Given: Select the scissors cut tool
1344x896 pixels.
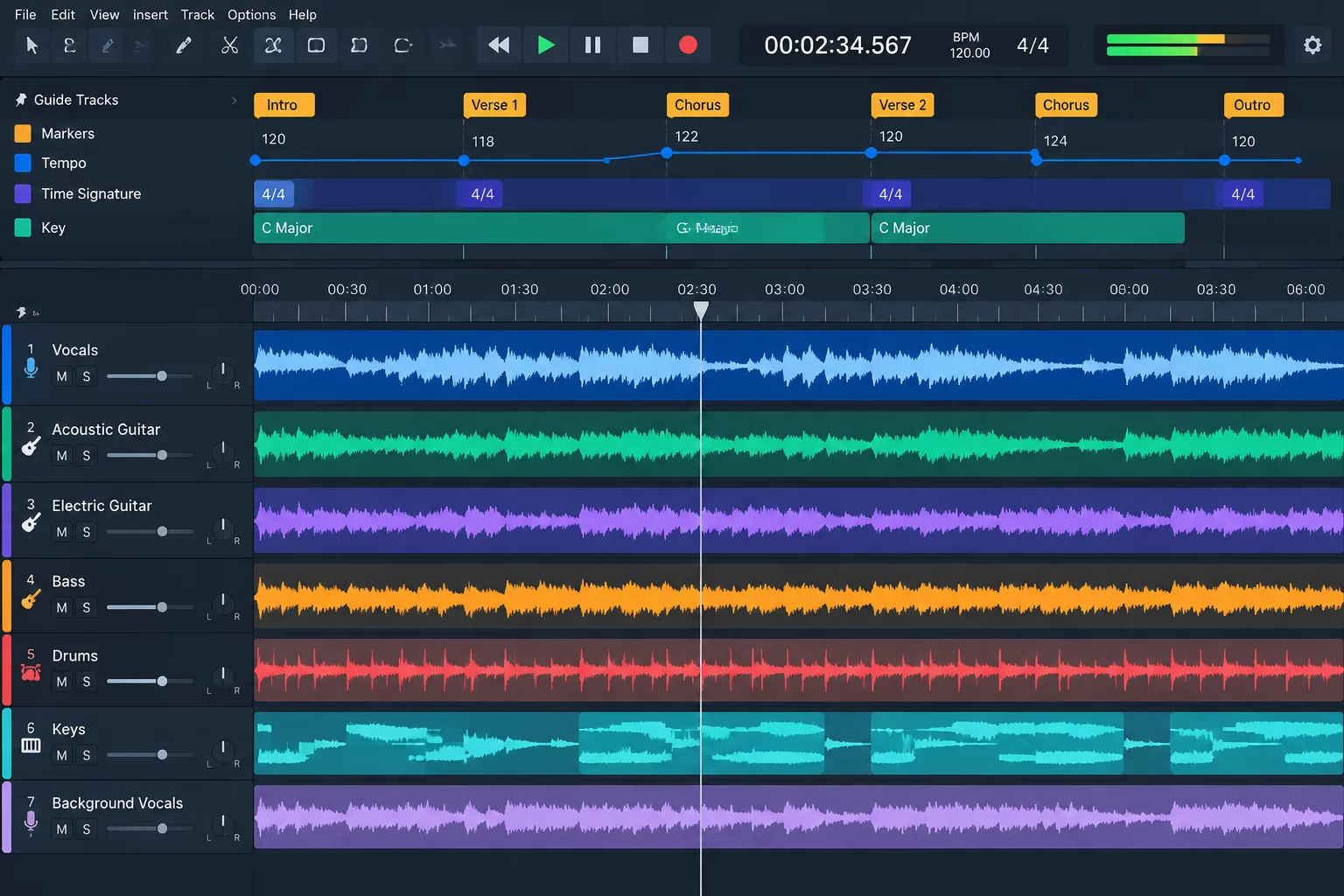Looking at the screenshot, I should point(230,45).
